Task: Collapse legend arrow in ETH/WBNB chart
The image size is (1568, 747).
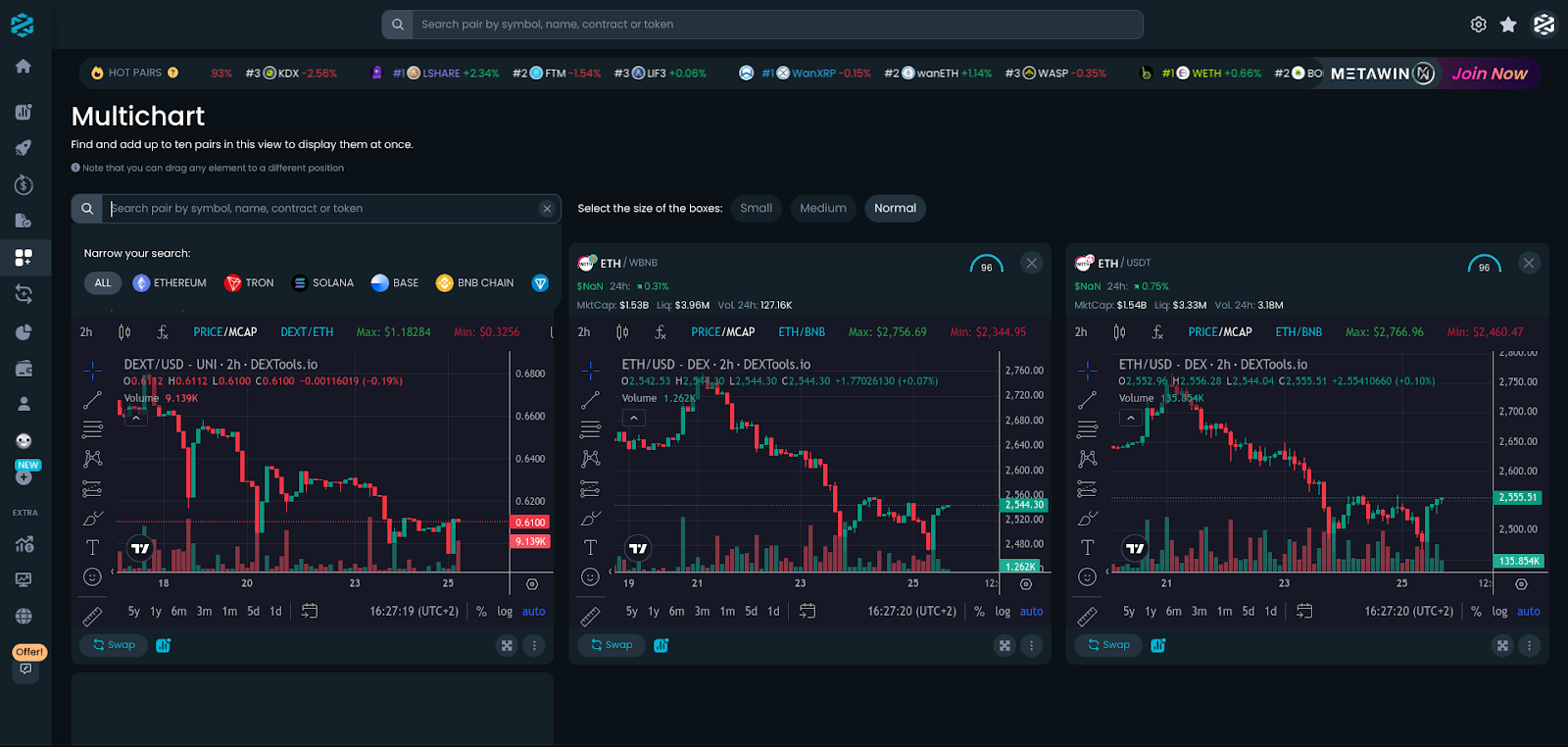Action: (x=634, y=418)
